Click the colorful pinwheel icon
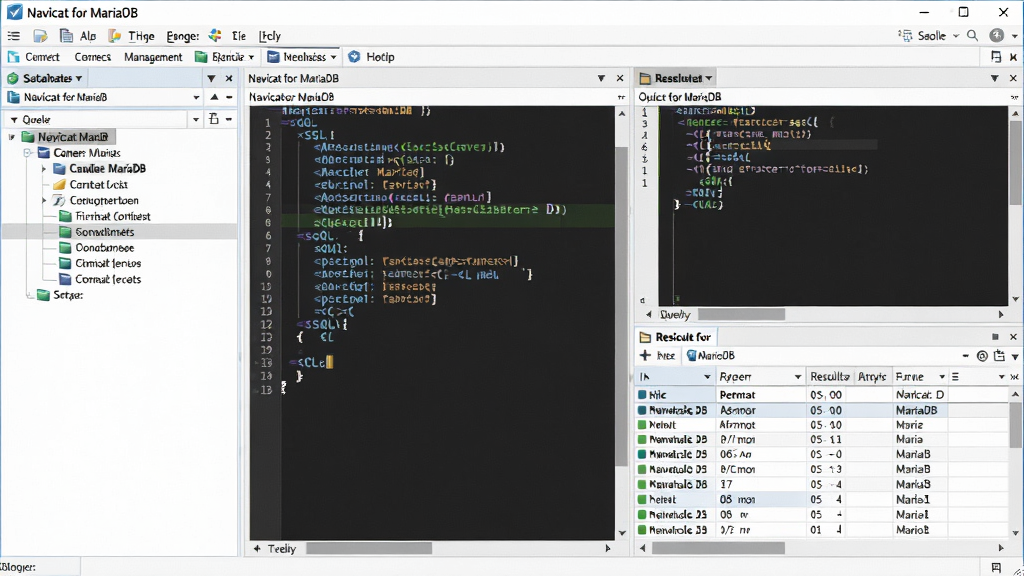Screen dimensions: 1024x576 tap(215, 35)
